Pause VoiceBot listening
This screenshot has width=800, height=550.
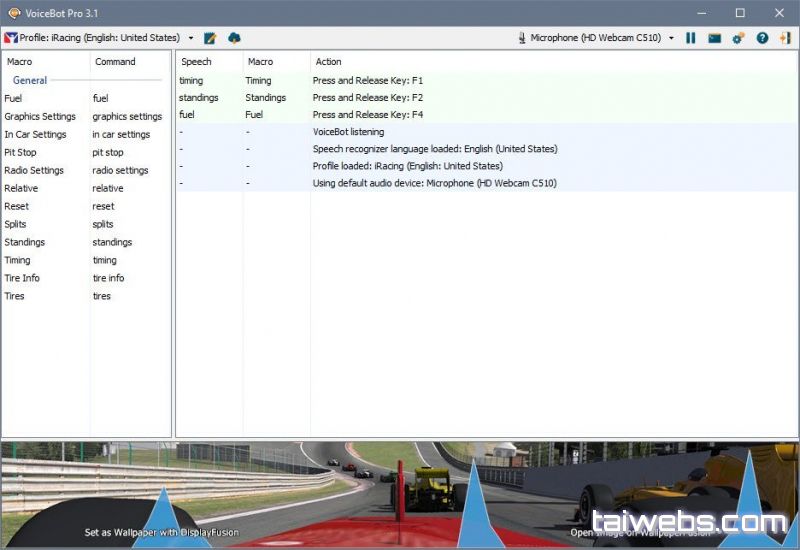pyautogui.click(x=690, y=38)
